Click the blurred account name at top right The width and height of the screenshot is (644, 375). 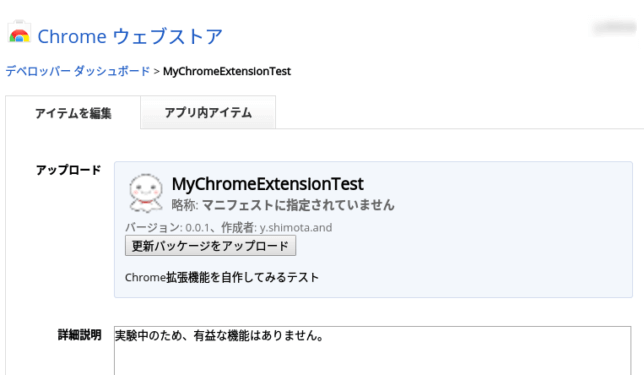pos(615,28)
